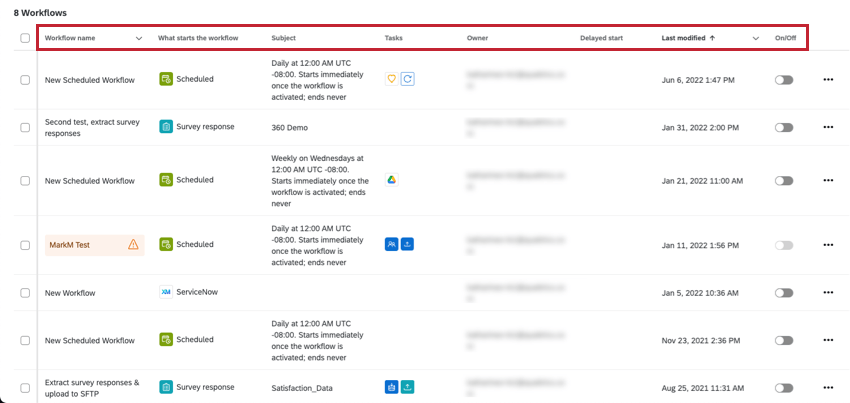Click the Scheduled icon in the Nov 23, 2021 row
This screenshot has width=850, height=403.
166,340
